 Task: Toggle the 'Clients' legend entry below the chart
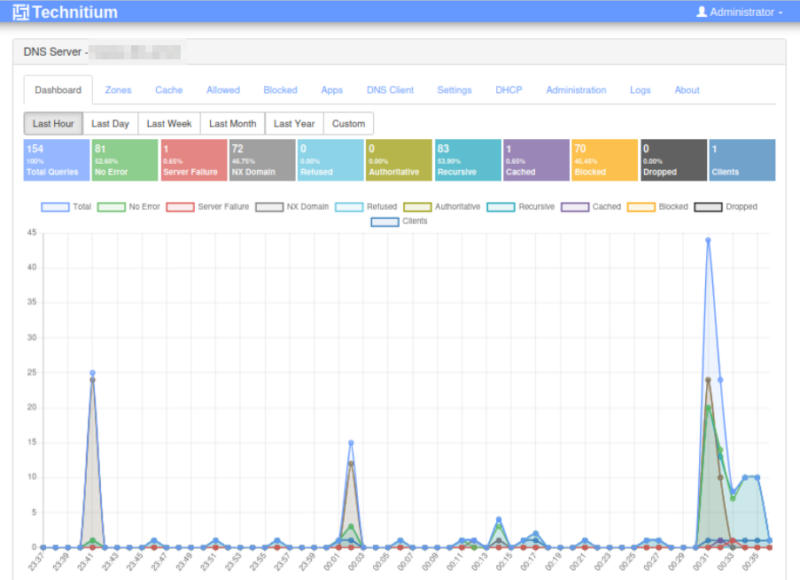(410, 220)
